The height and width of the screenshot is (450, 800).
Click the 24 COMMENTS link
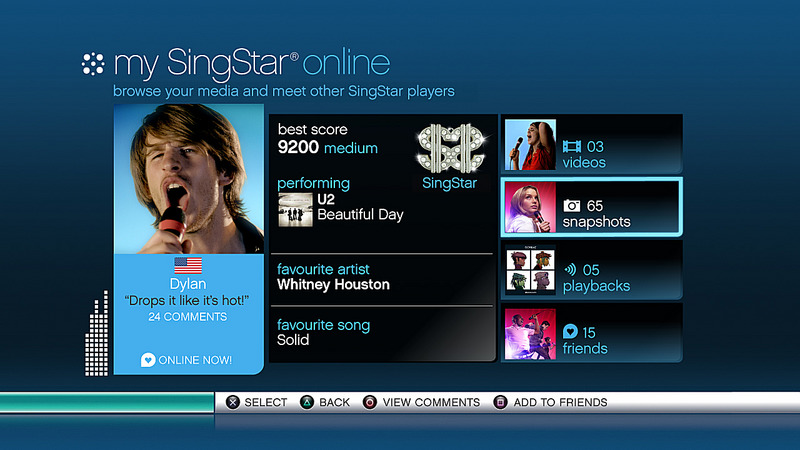coord(188,317)
